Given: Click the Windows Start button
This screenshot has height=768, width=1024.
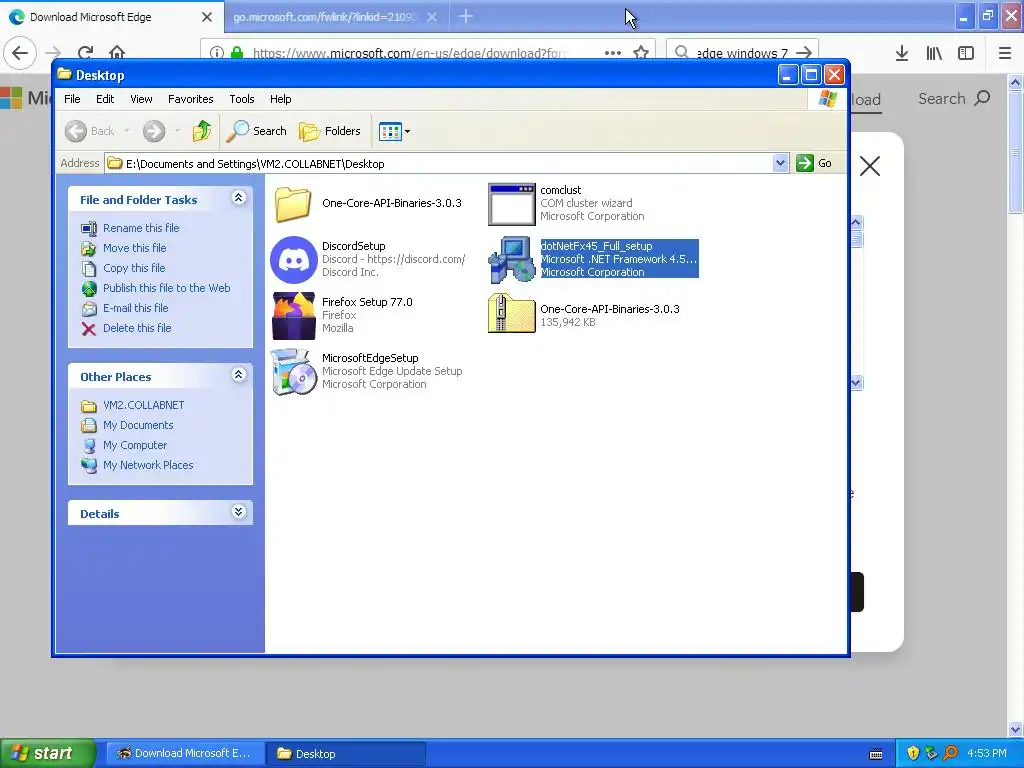Looking at the screenshot, I should 48,754.
